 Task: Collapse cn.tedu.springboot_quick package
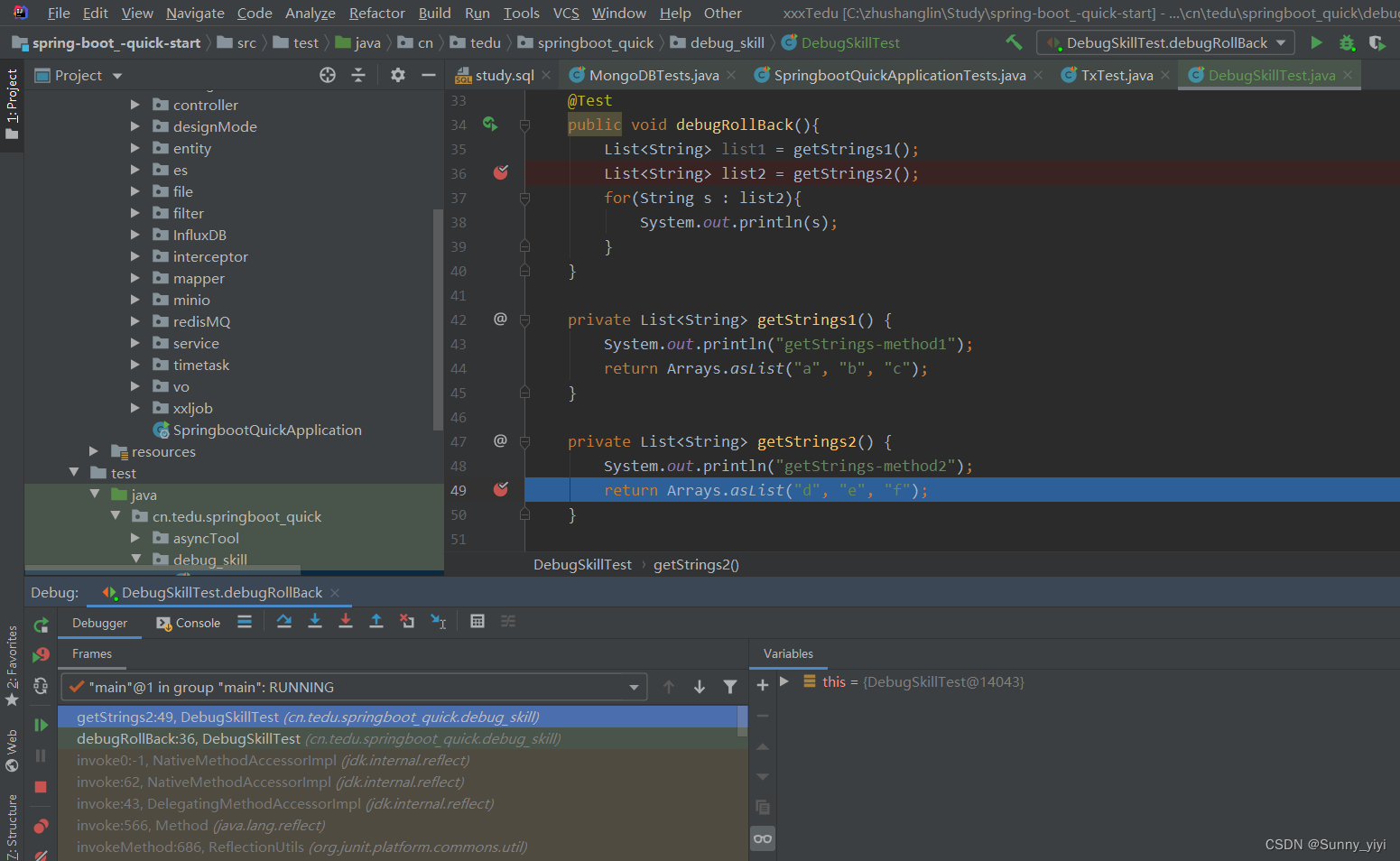pyautogui.click(x=115, y=516)
